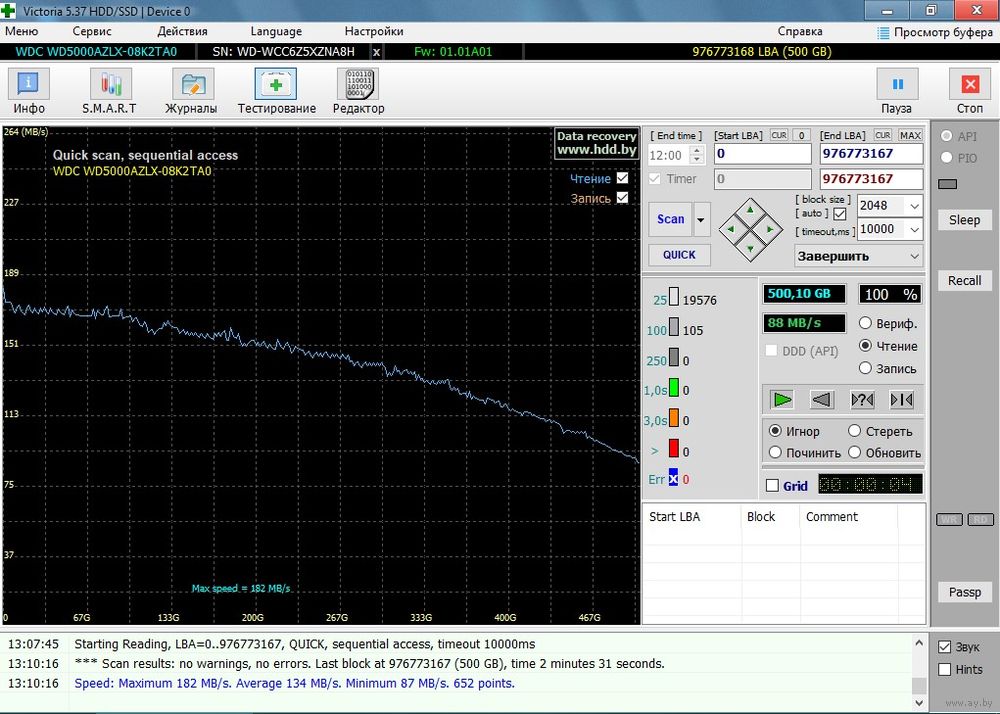
Task: Toggle the Чтение graph checkbox
Action: click(x=622, y=178)
